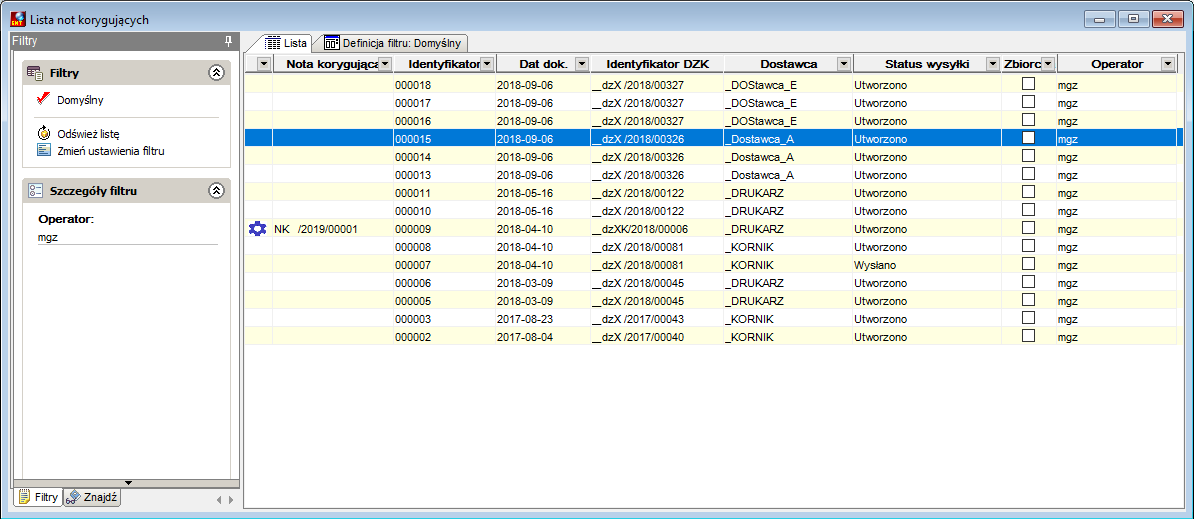Collapse the Szczegóły filtru section

[x=215, y=190]
